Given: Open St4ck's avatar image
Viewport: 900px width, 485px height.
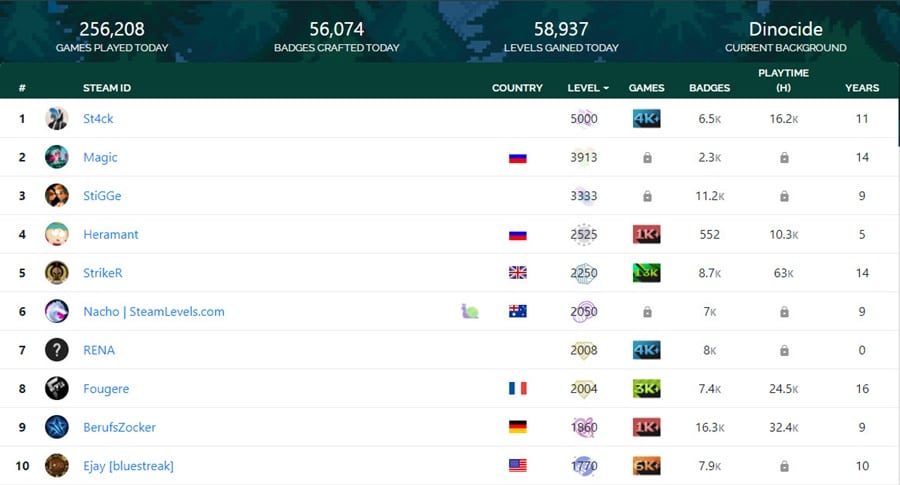Looking at the screenshot, I should [x=57, y=119].
